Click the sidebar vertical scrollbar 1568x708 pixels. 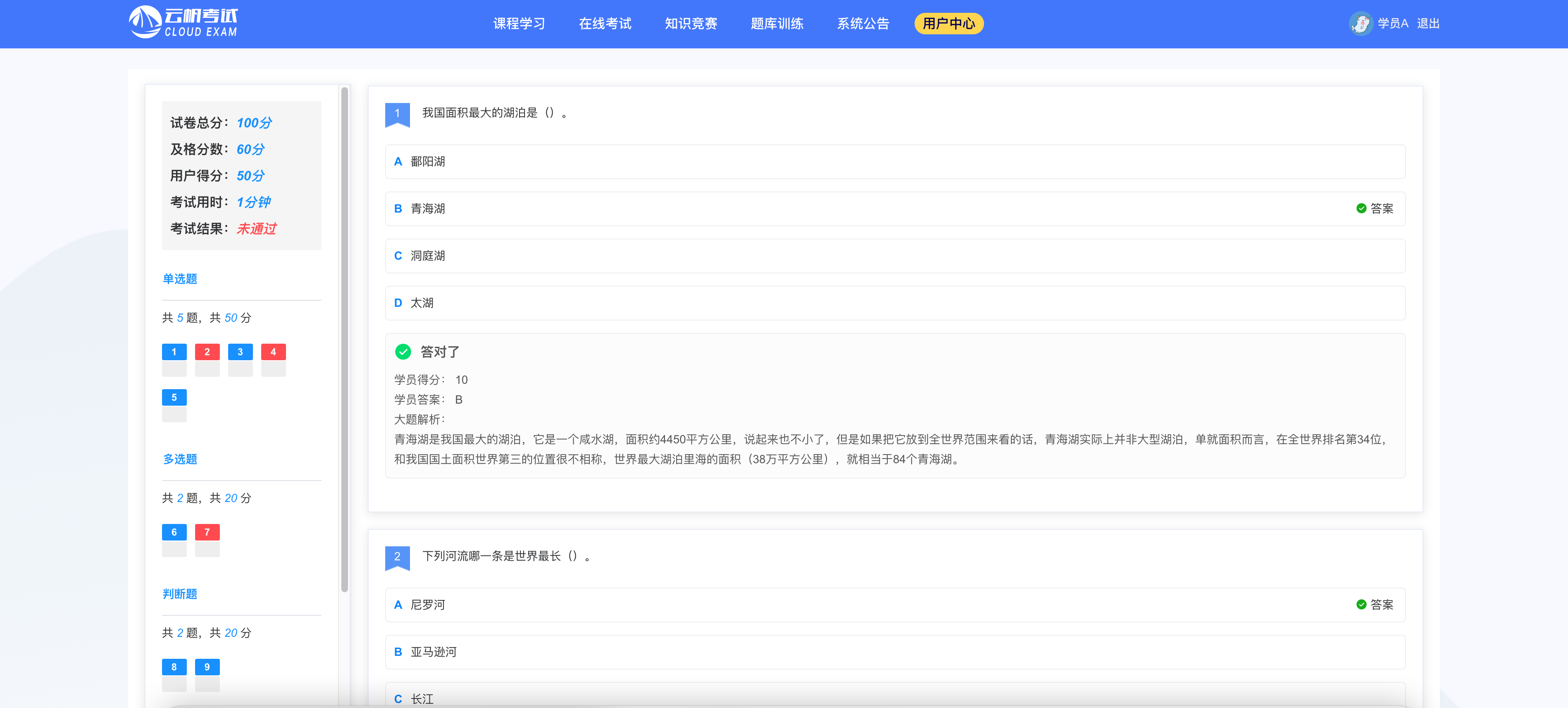(345, 340)
